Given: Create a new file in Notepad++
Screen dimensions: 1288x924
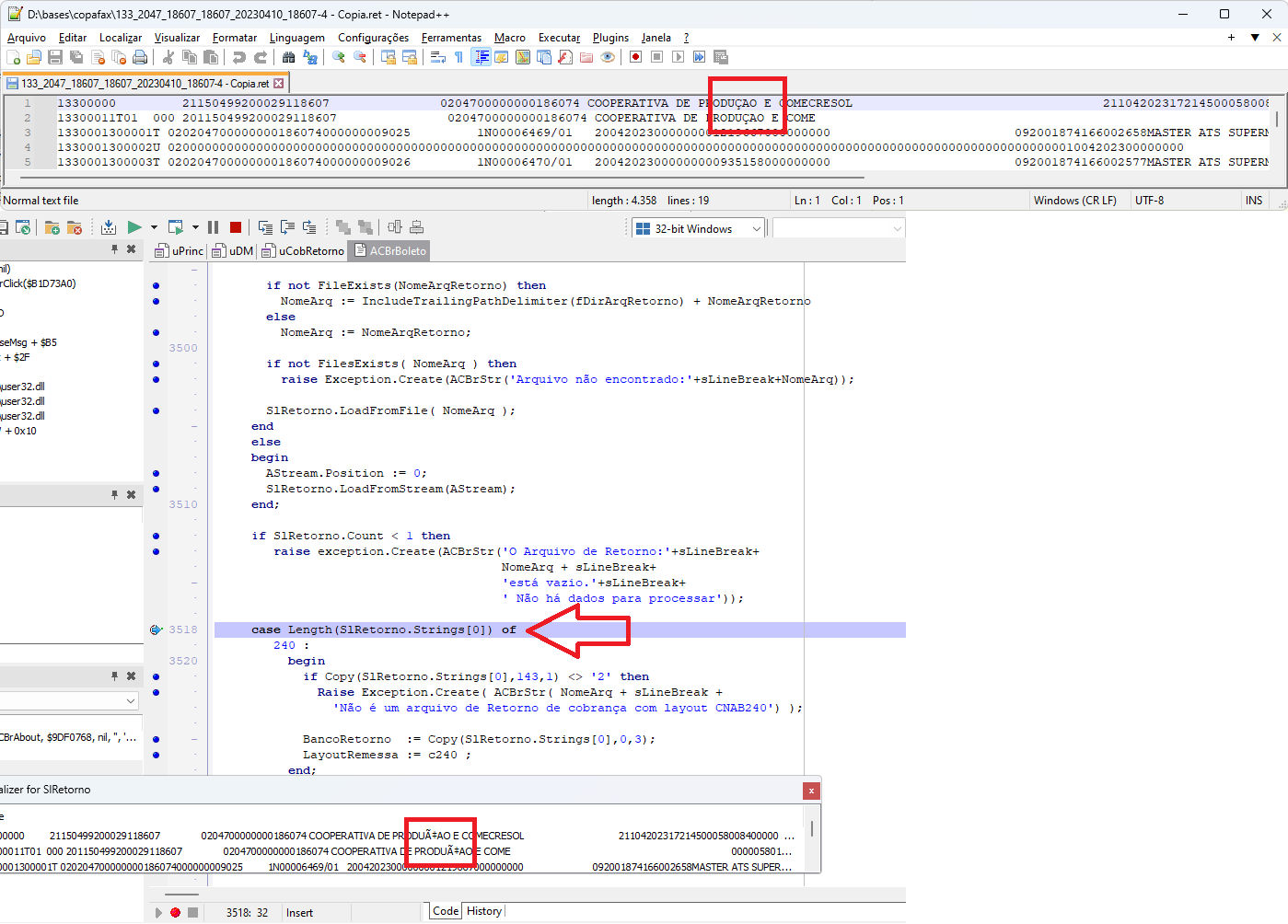Looking at the screenshot, I should (14, 57).
